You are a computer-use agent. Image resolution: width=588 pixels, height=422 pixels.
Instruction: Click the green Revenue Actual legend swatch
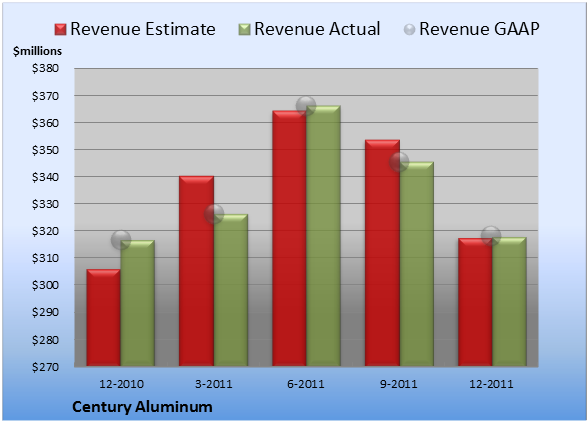[x=244, y=30]
